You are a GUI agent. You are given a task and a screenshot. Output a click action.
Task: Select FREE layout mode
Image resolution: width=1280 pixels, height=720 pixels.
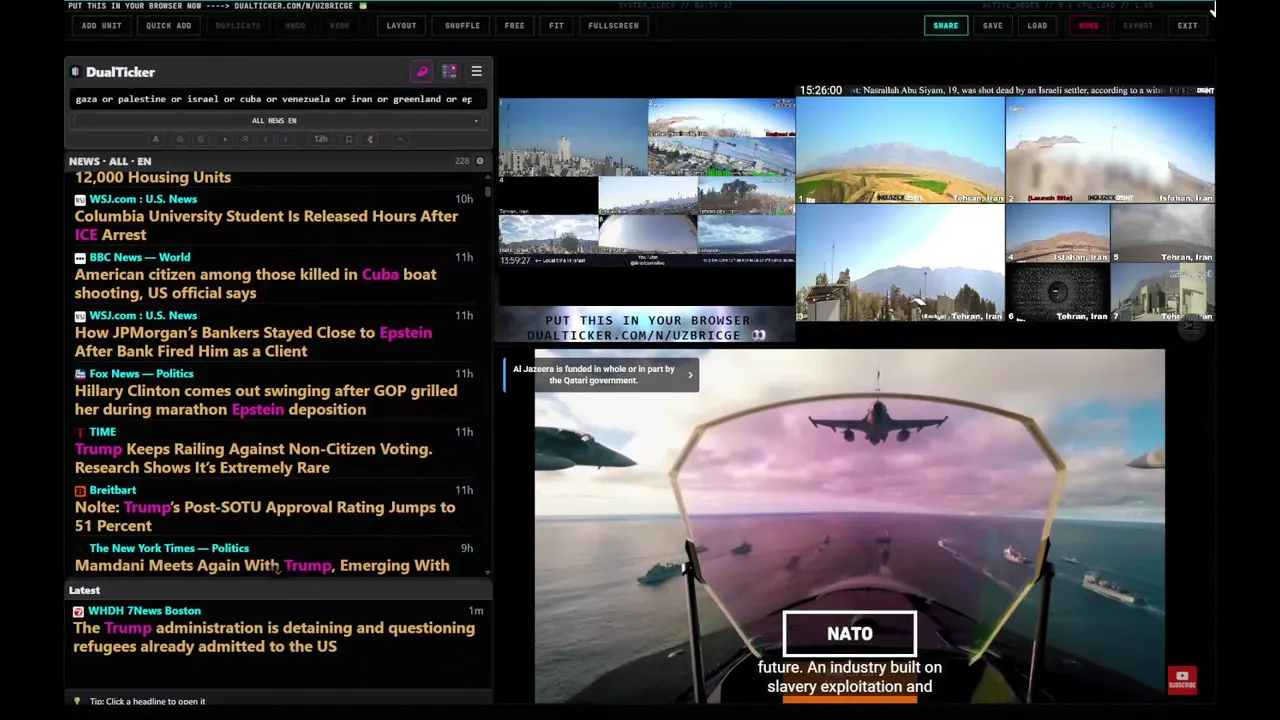pos(515,26)
